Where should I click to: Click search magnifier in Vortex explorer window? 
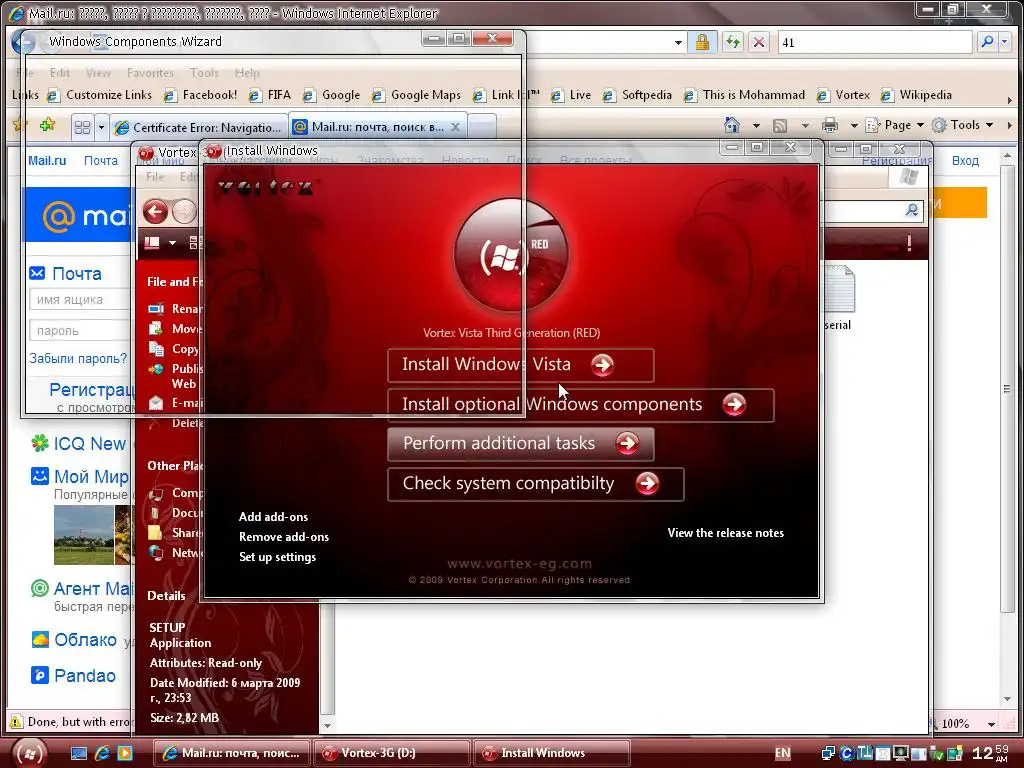(x=911, y=210)
